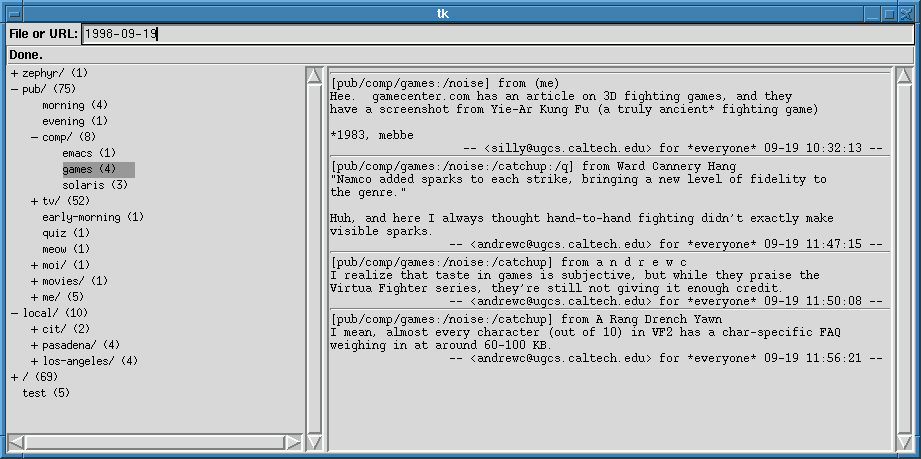Close the tk window

(905, 14)
